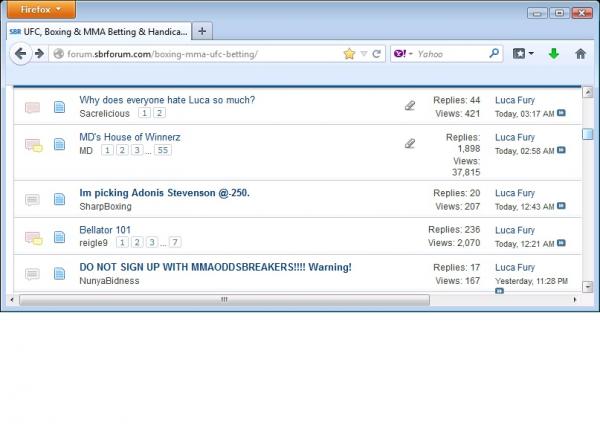Bookmark this page with the star icon
The image size is (600, 446).
click(349, 53)
